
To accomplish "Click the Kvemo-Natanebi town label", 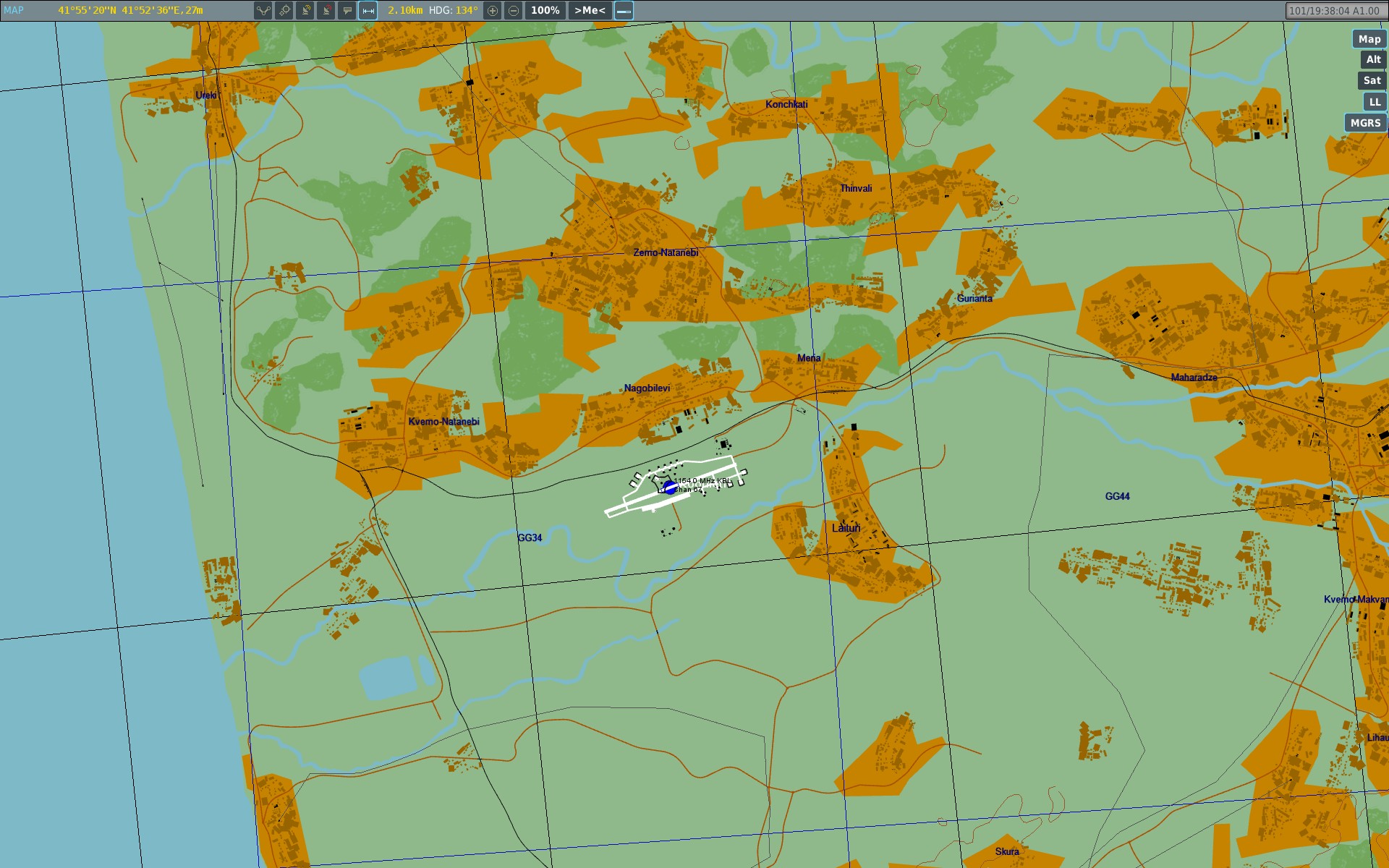I will tap(443, 422).
